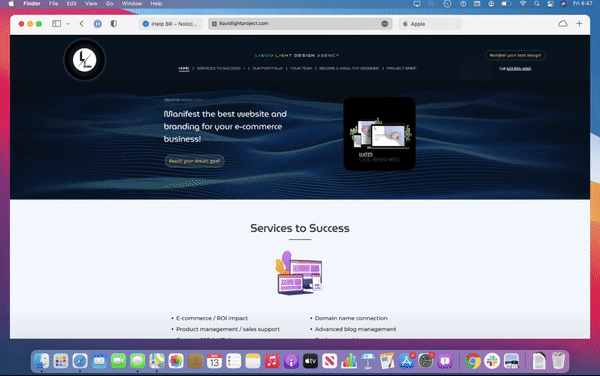The image size is (600, 376).
Task: Expand the Services to Success nav dropdown
Action: point(221,68)
